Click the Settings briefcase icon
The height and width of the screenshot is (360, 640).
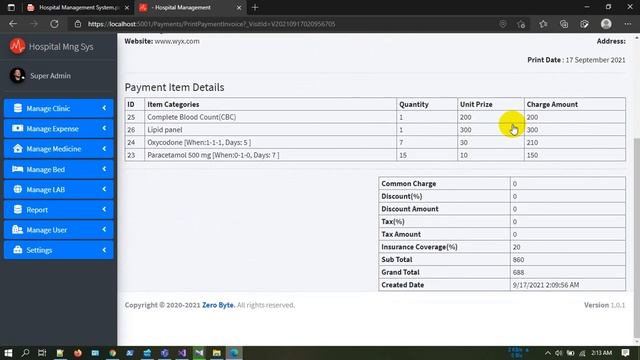(x=18, y=250)
